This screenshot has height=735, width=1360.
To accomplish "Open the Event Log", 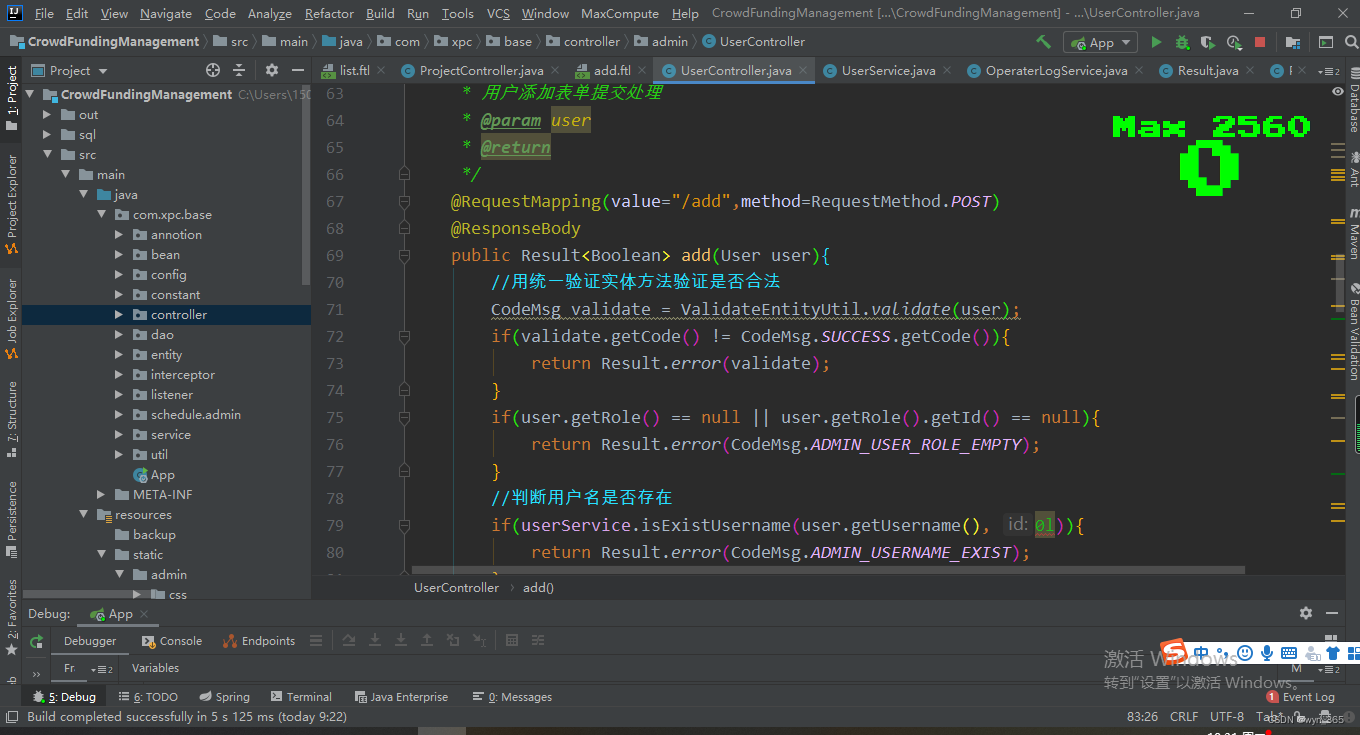I will click(x=1301, y=697).
